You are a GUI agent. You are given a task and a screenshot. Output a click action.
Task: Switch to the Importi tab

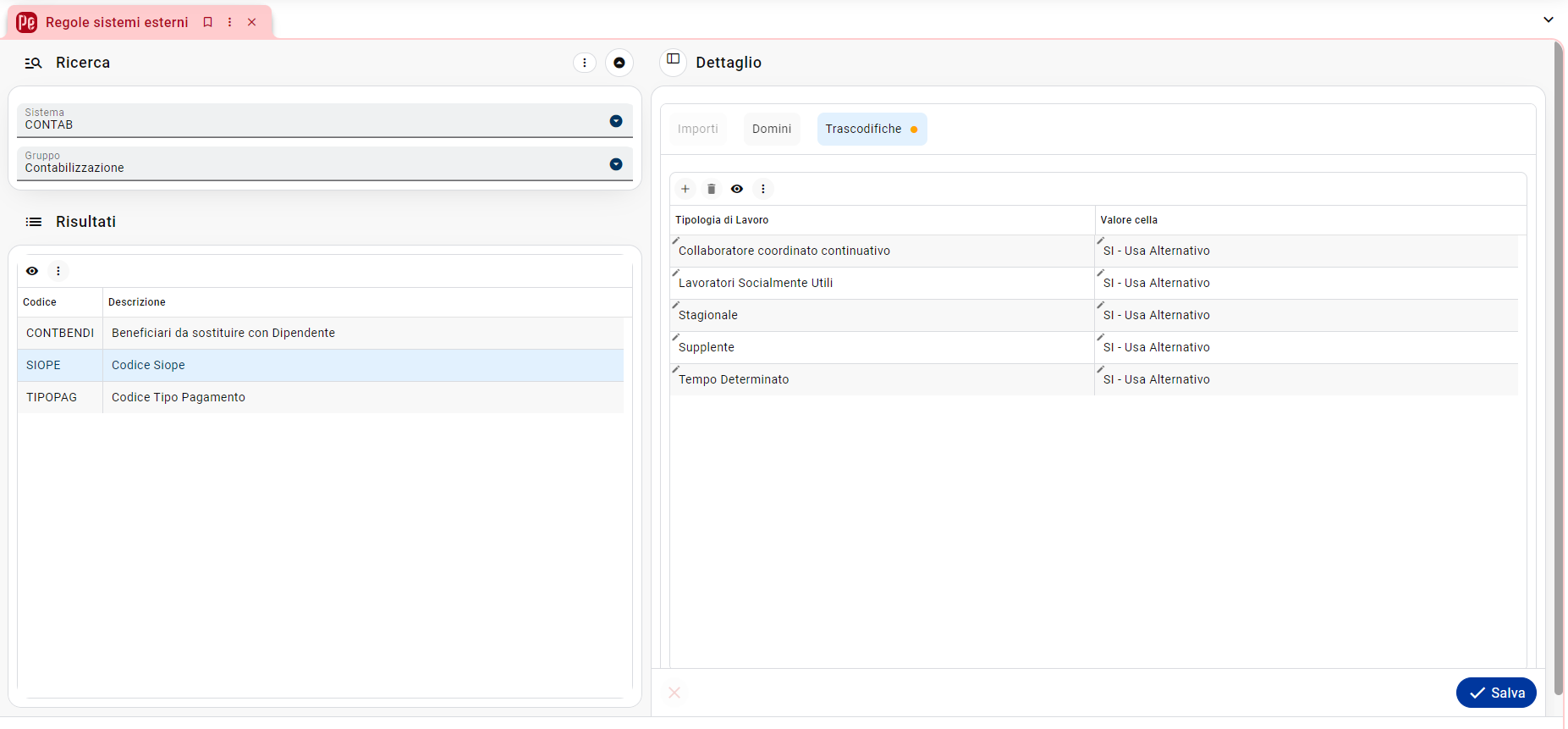698,129
